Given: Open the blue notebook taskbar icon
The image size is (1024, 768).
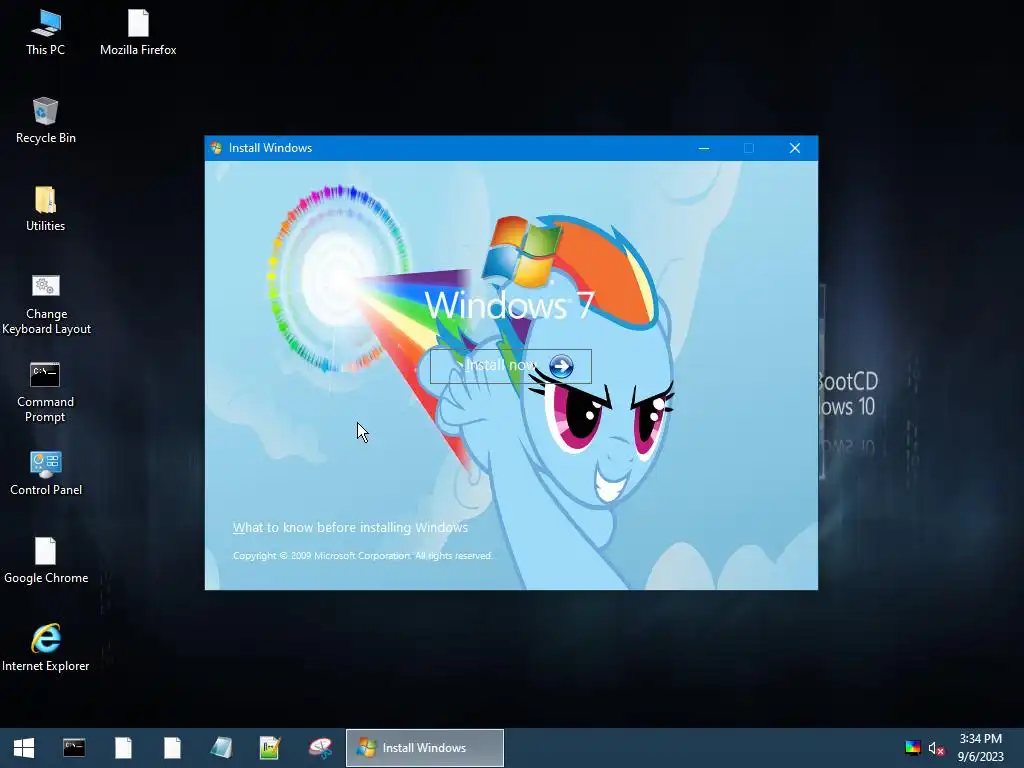Looking at the screenshot, I should (221, 748).
